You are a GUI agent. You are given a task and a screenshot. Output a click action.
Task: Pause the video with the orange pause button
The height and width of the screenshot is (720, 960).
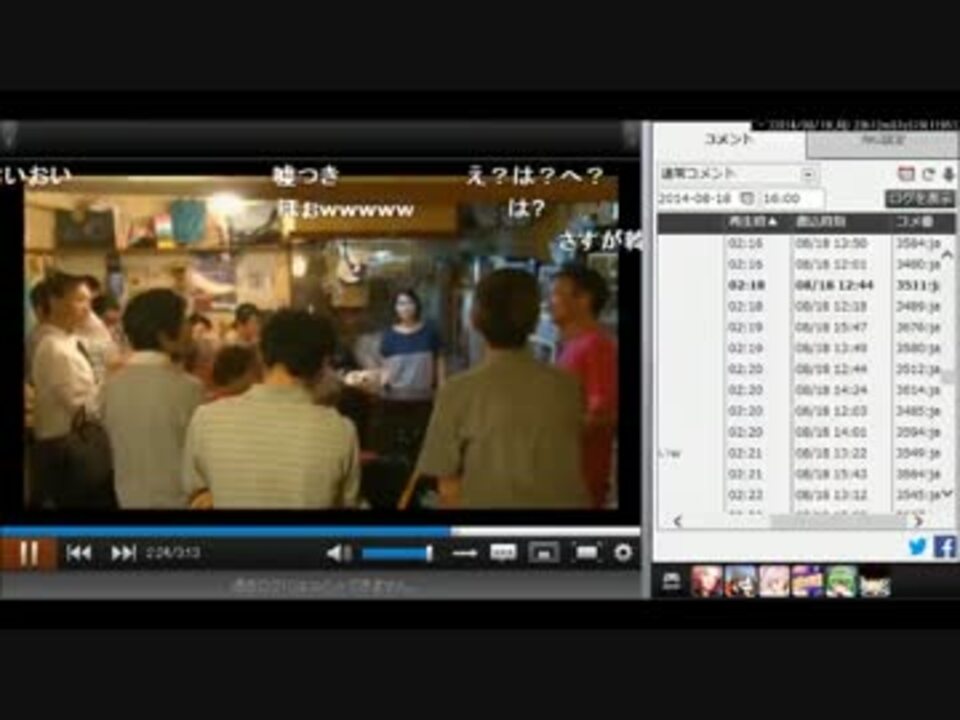click(x=28, y=553)
